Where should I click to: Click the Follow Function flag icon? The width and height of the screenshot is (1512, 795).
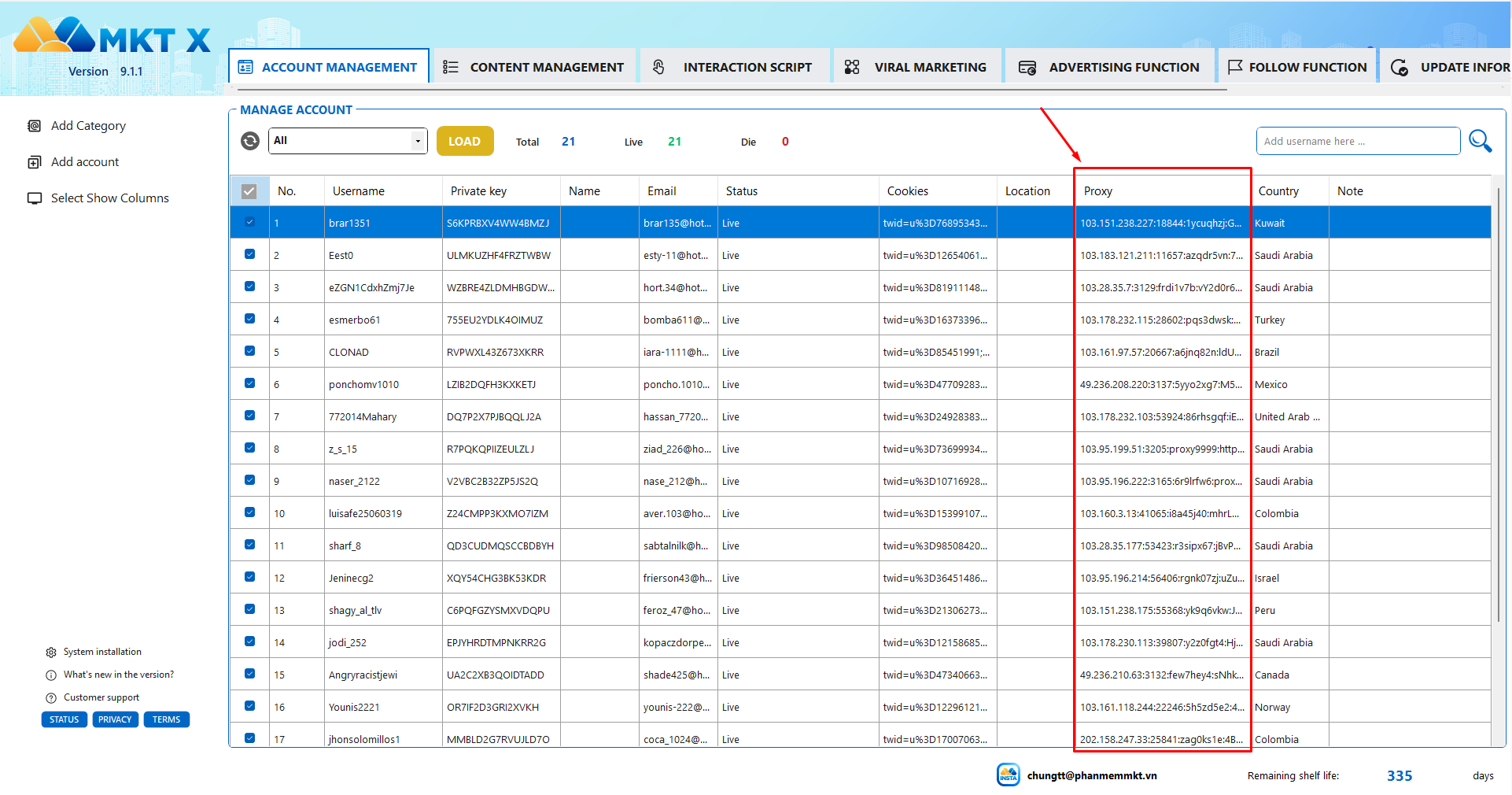[x=1235, y=67]
